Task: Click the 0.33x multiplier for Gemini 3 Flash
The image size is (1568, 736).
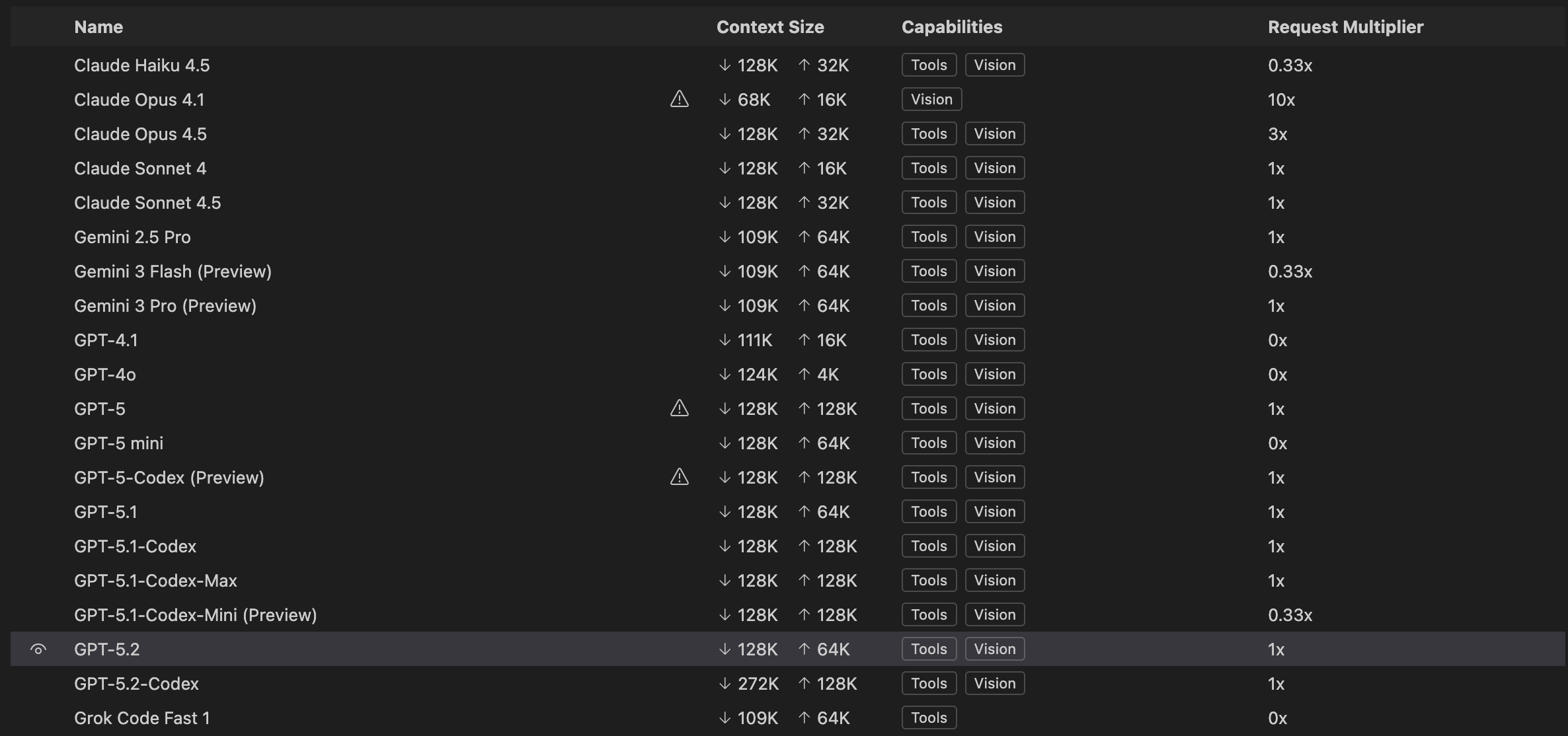Action: point(1290,272)
